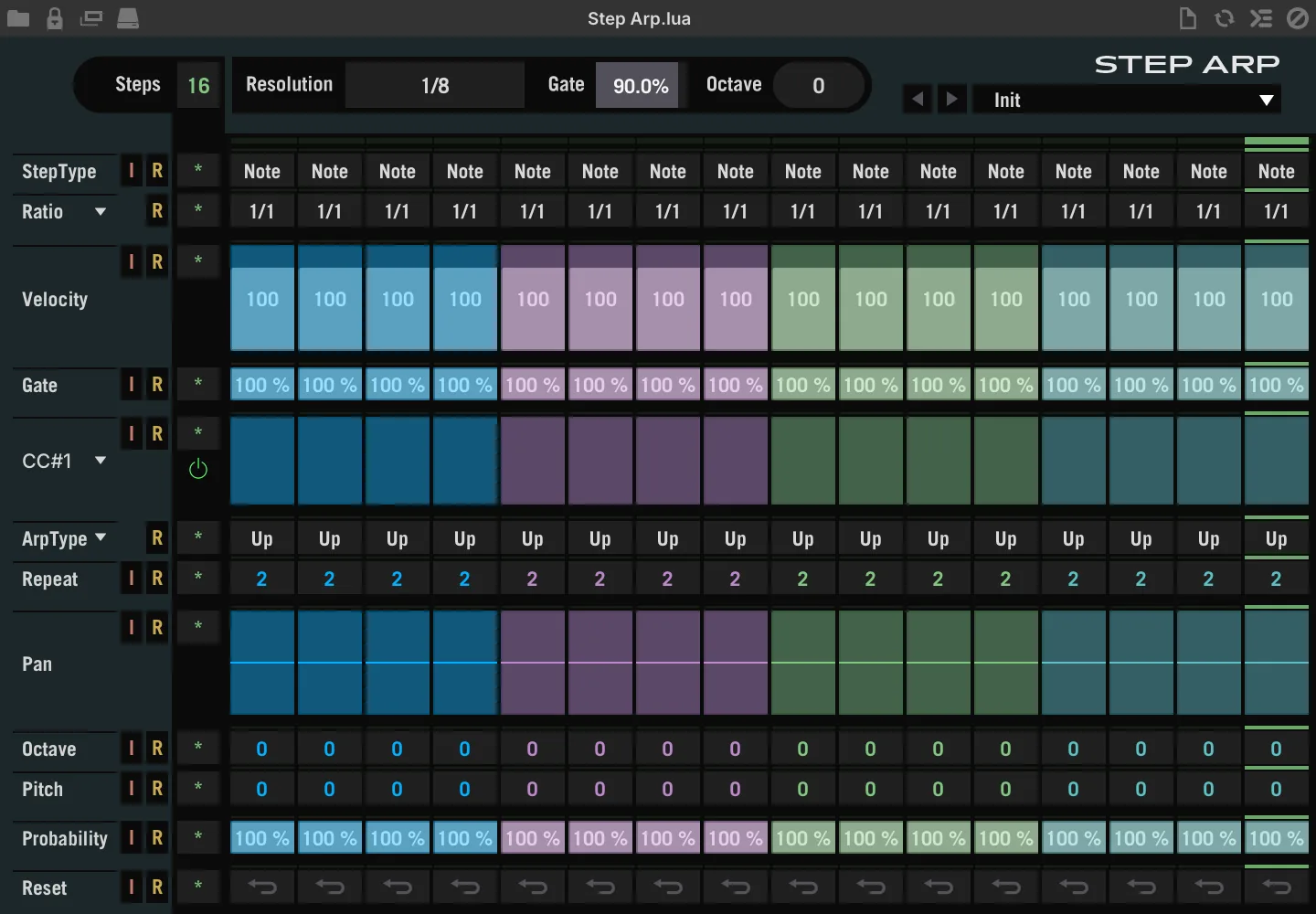Click the blank document icon at top right
Screen dimensions: 1316x914
point(1188,18)
